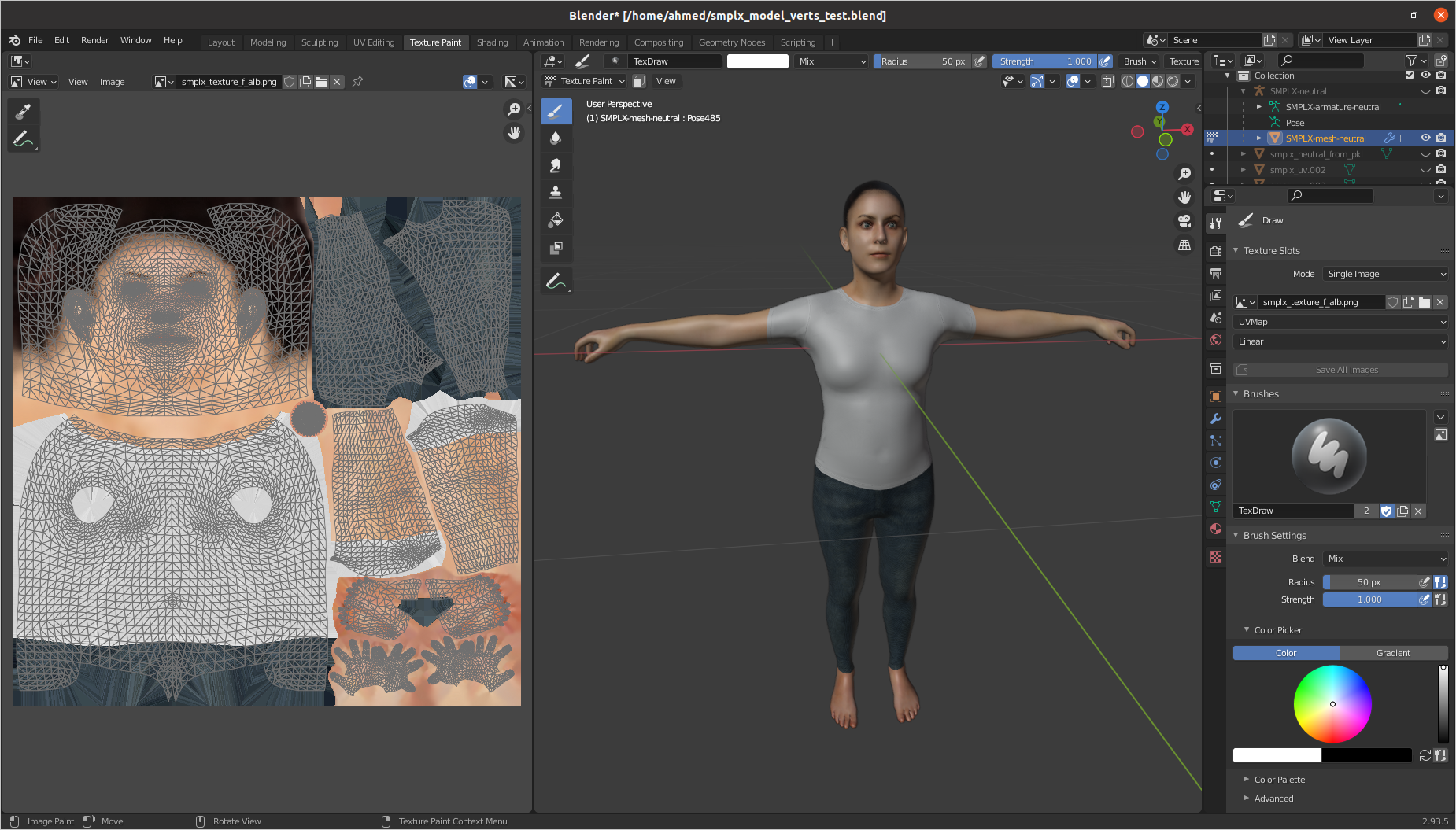1456x830 pixels.
Task: Switch to the Sculpting workspace tab
Action: (320, 42)
